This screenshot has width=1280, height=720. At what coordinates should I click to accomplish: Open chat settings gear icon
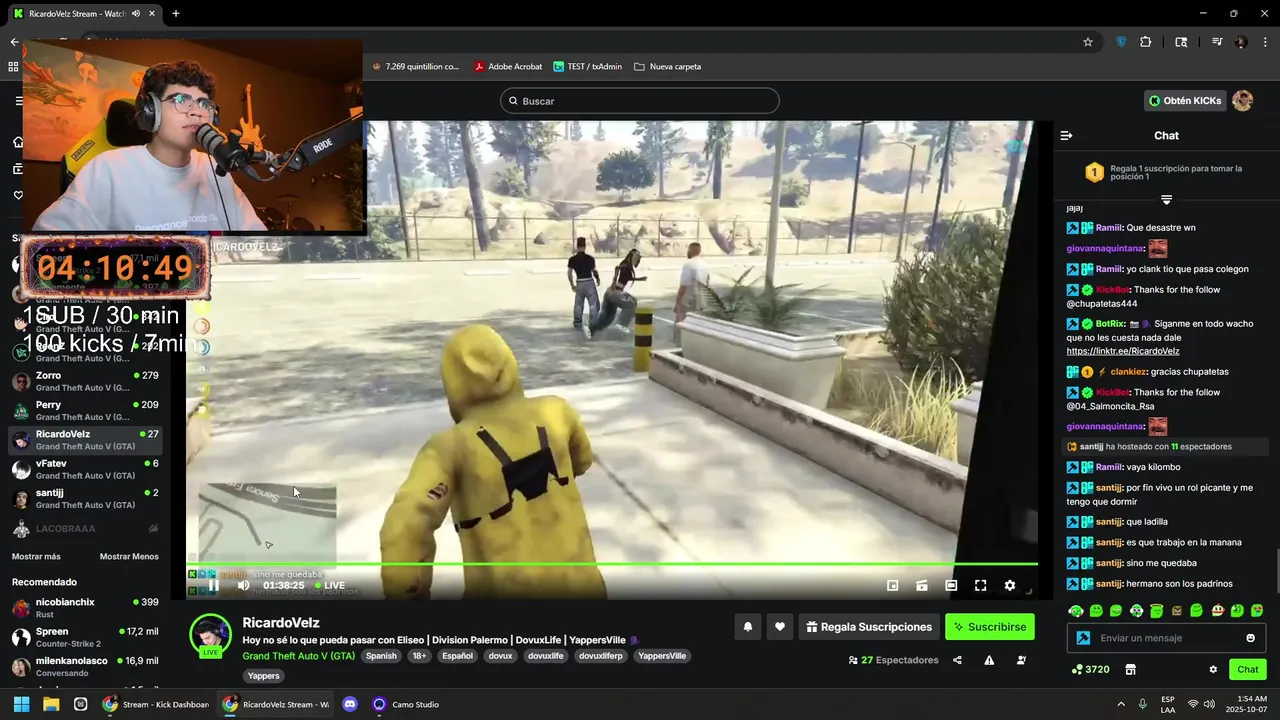(x=1213, y=669)
